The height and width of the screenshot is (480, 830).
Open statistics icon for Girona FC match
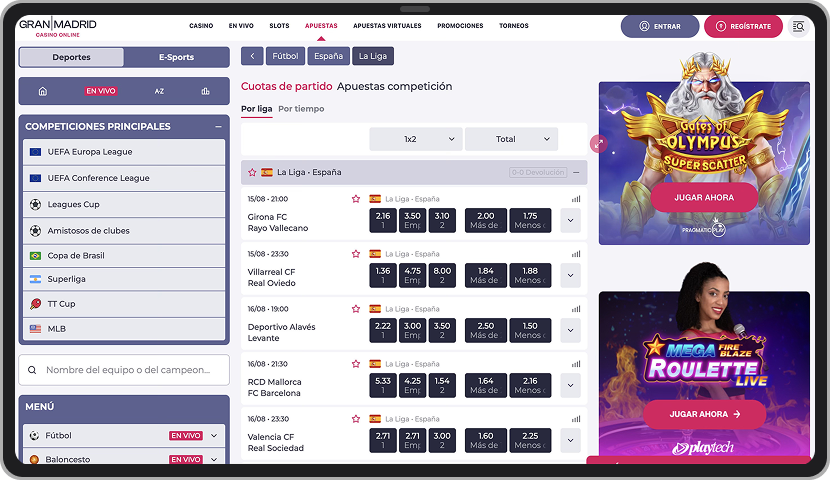(576, 199)
